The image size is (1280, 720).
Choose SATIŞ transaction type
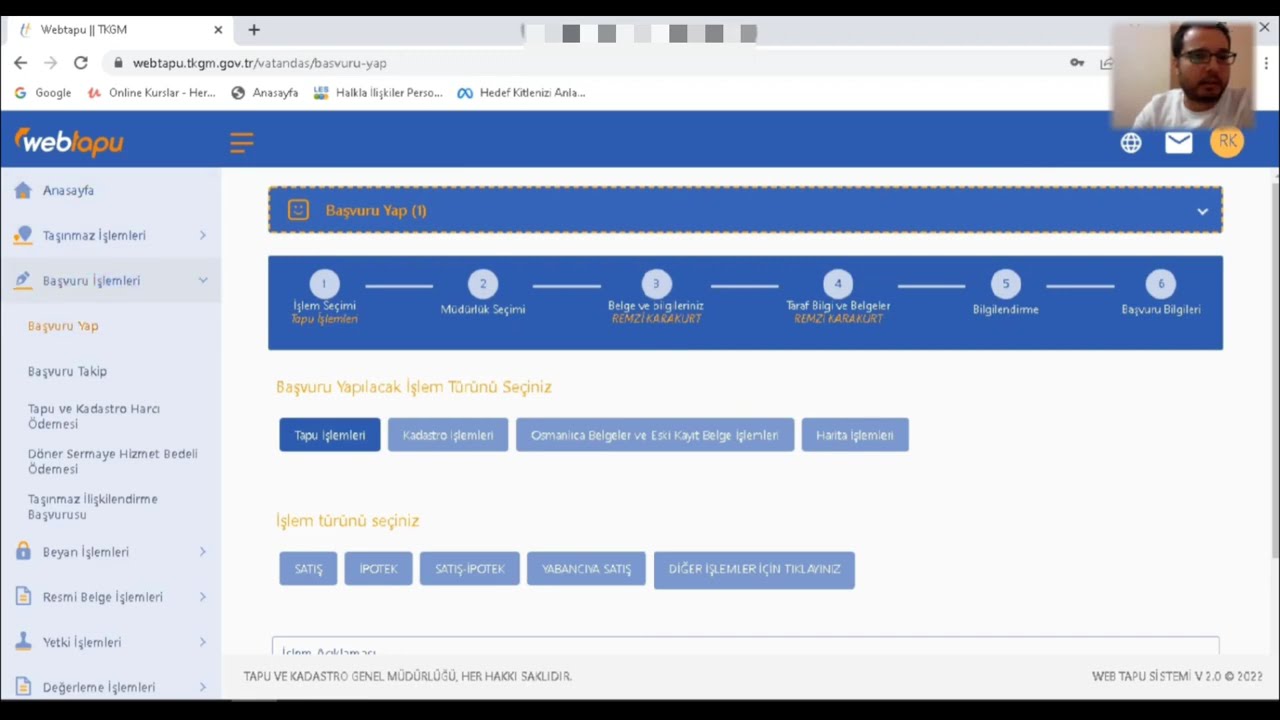pos(308,569)
